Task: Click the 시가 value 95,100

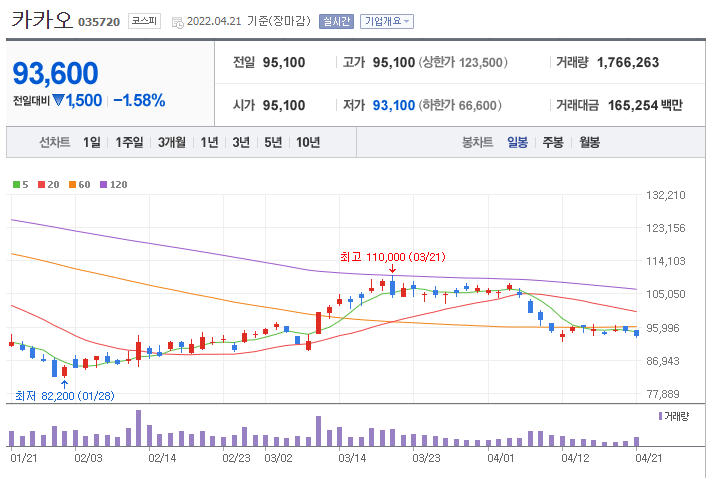Action: click(x=284, y=105)
